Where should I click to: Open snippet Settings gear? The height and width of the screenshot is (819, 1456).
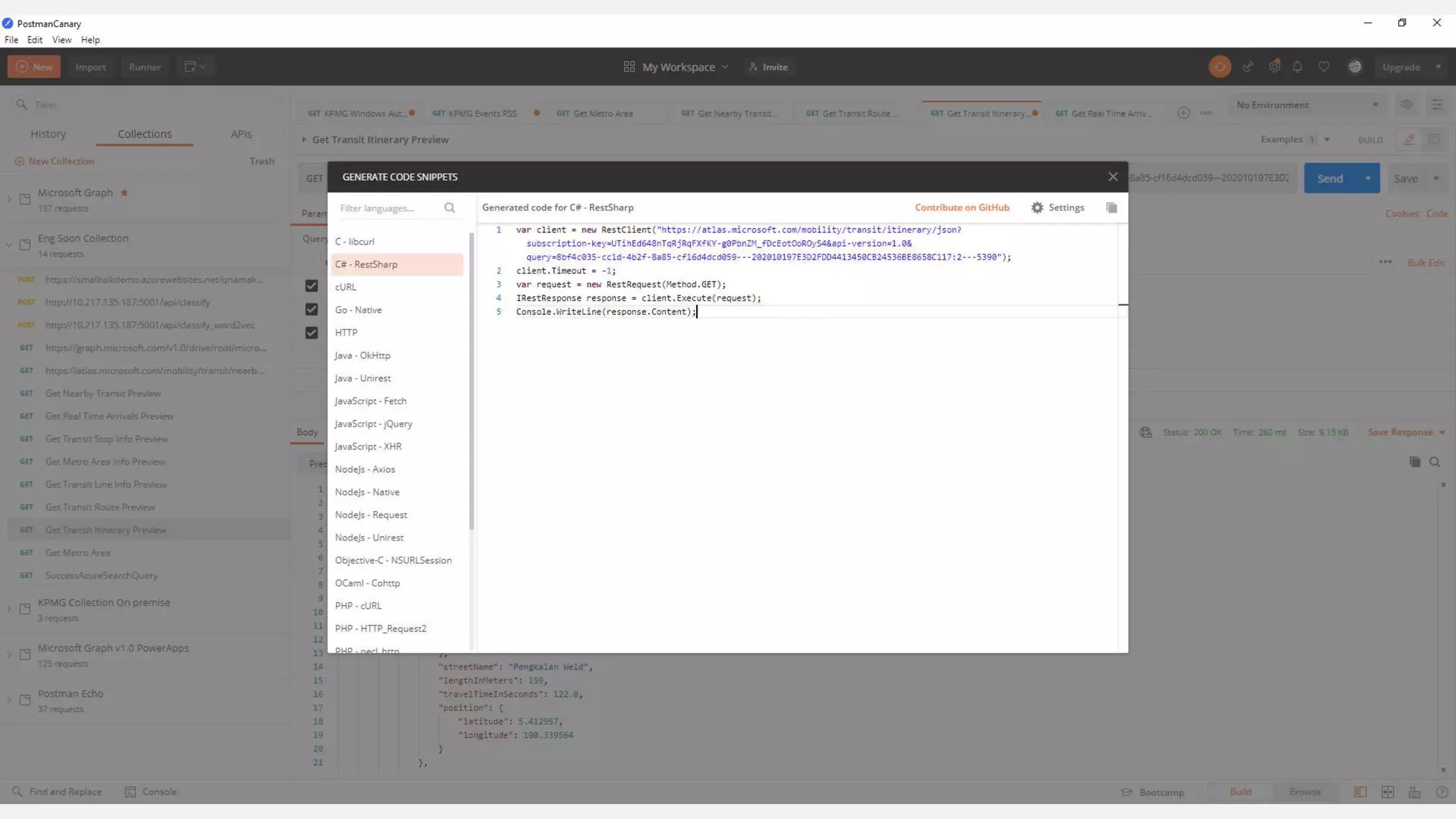[1037, 208]
